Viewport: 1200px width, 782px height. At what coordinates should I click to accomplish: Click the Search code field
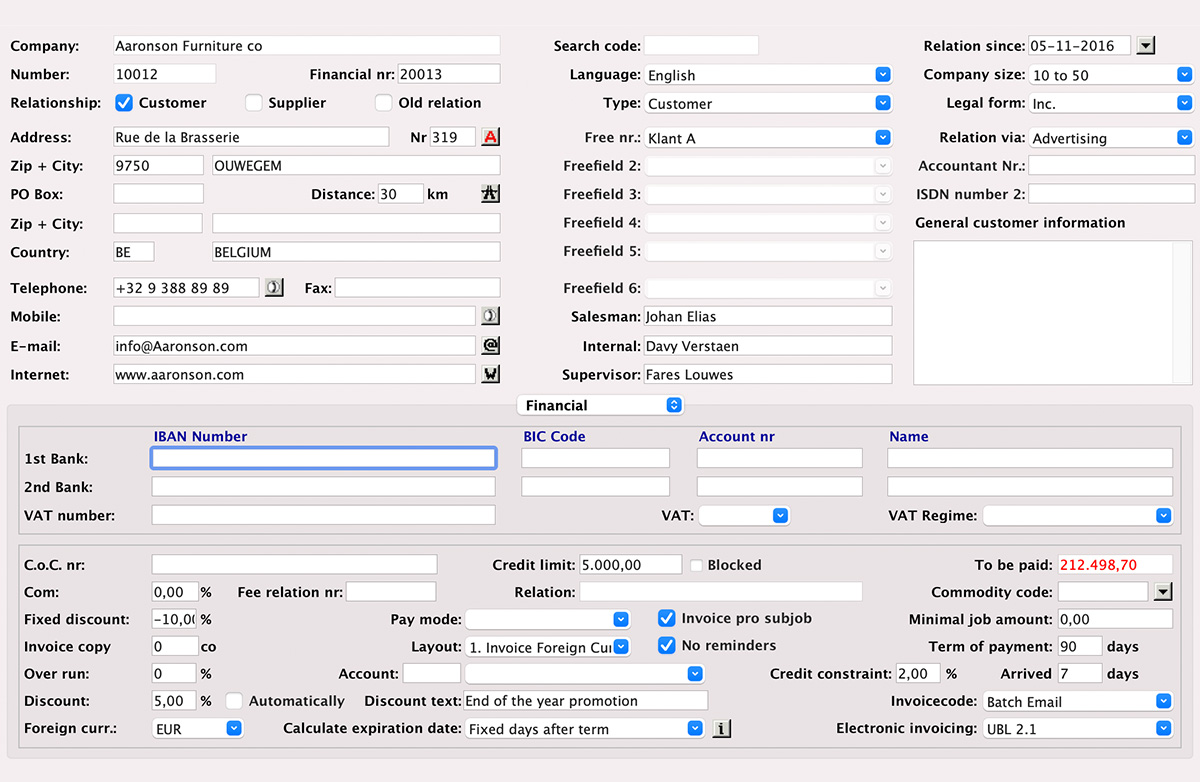701,45
